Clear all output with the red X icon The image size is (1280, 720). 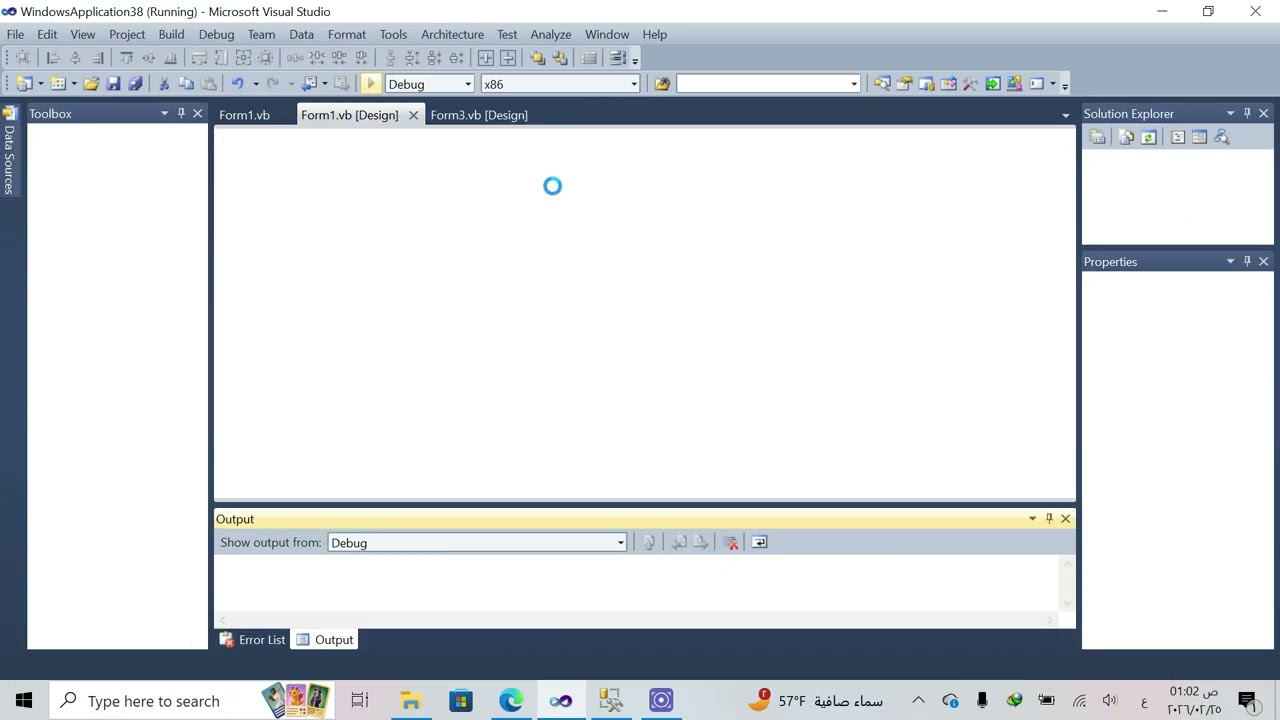(x=731, y=542)
